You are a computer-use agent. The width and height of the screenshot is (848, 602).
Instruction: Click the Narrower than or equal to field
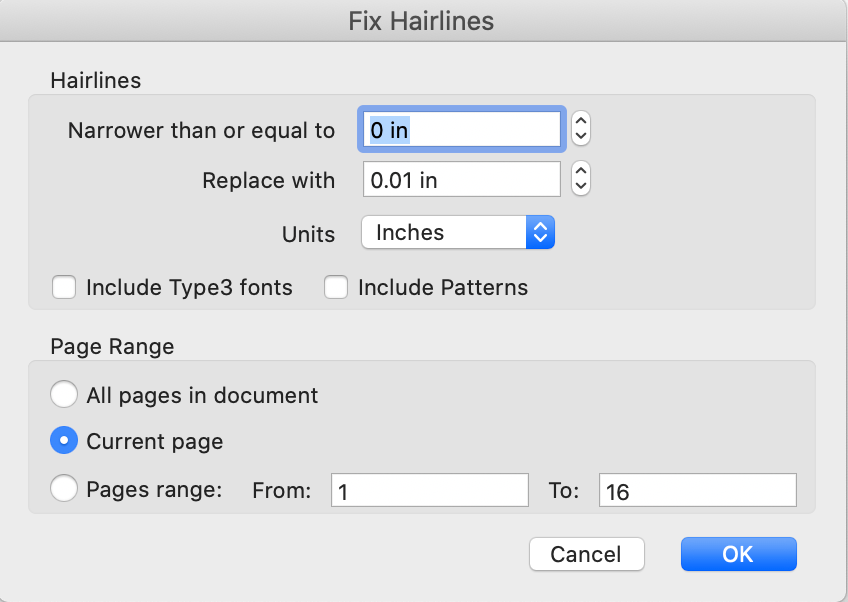coord(462,129)
